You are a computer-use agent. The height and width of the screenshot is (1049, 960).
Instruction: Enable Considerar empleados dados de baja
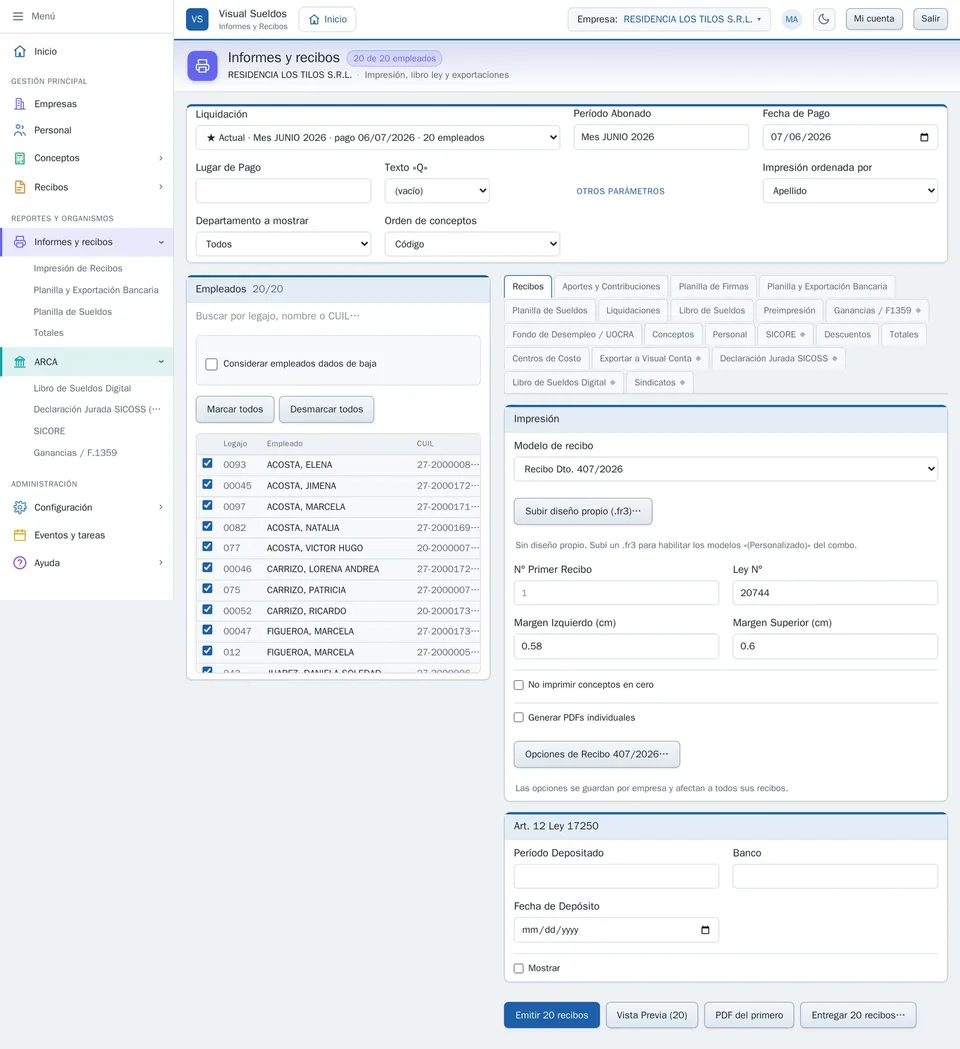pos(211,364)
